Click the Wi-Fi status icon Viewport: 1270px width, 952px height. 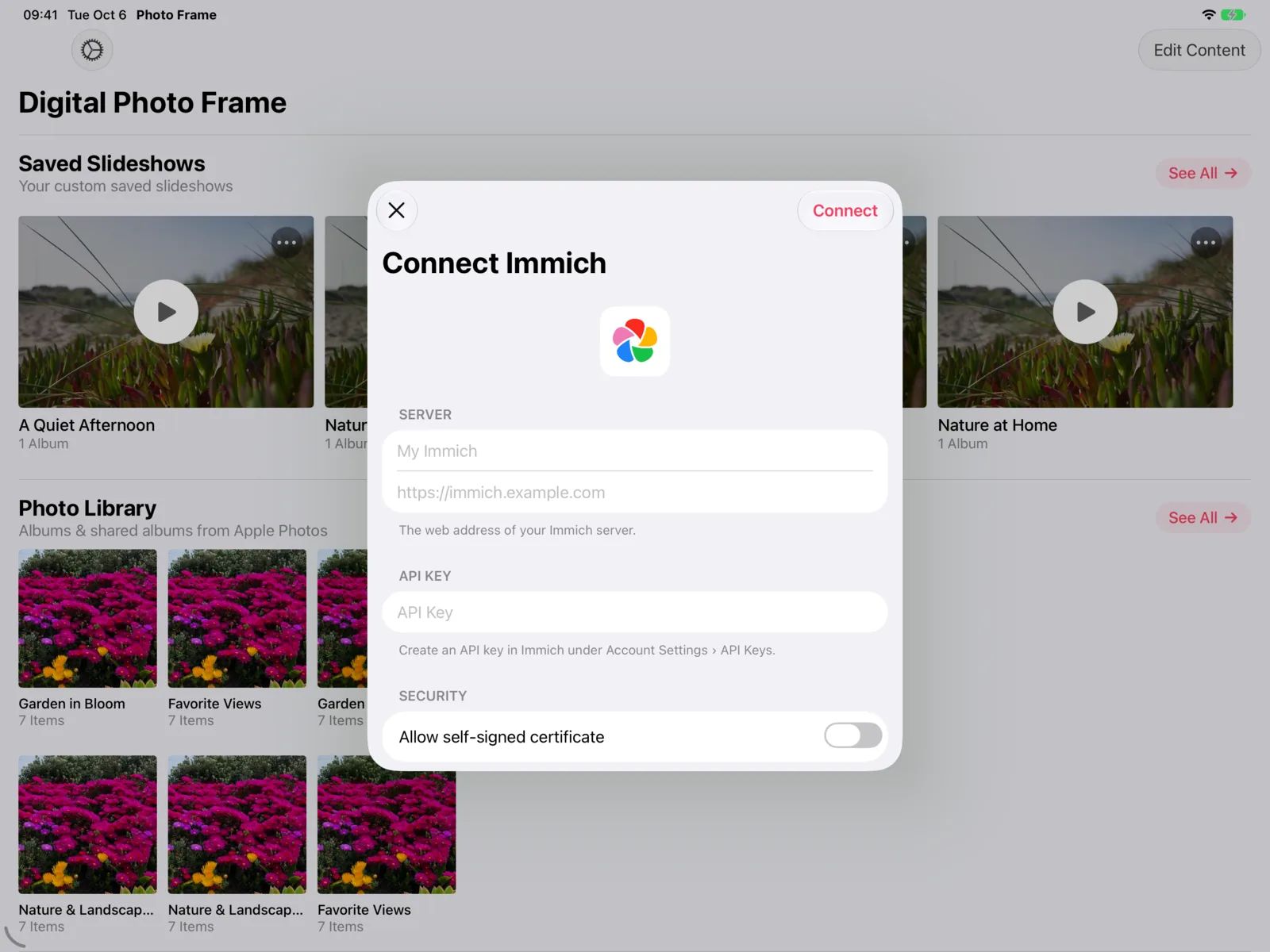click(x=1209, y=14)
